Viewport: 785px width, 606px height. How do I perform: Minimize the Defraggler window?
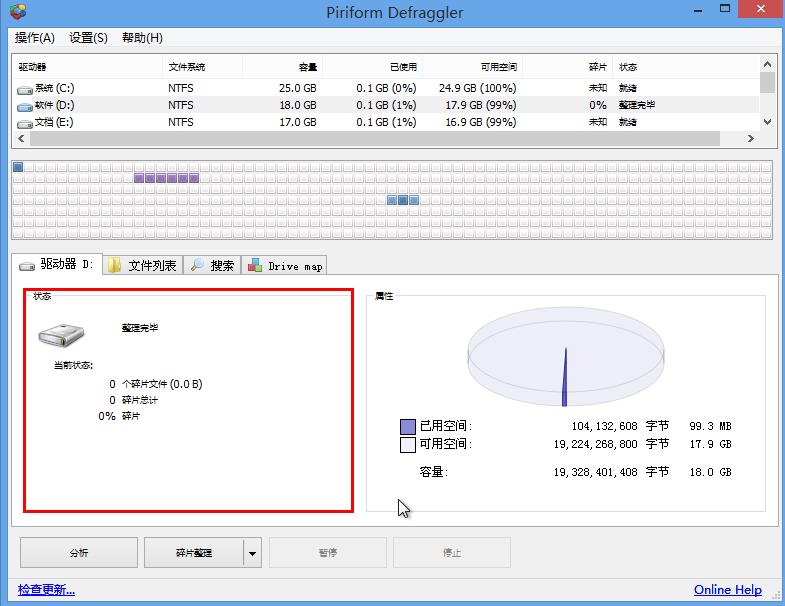click(x=698, y=10)
